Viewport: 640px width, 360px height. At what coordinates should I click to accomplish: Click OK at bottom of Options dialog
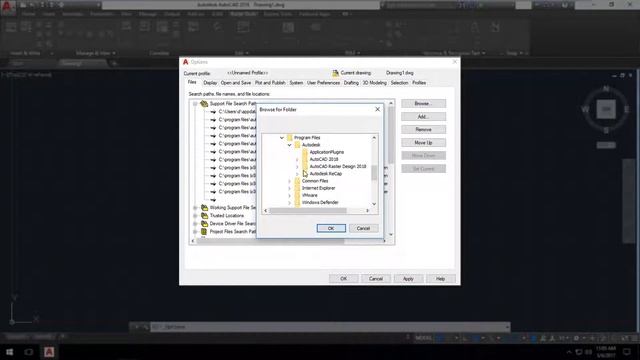344,279
